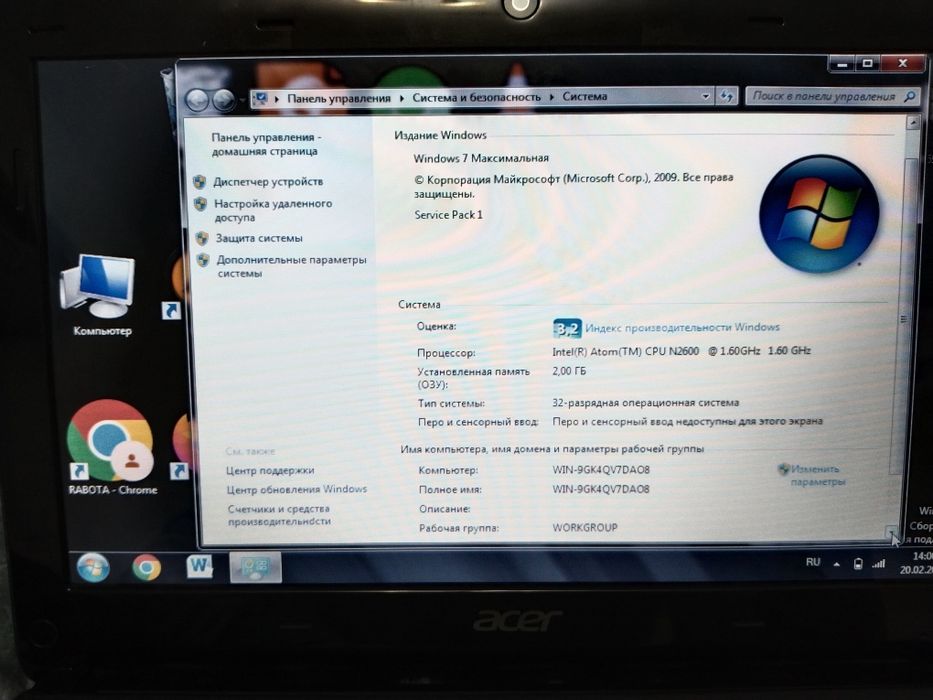Click shield icon beside Диспетчер устройств
This screenshot has height=700, width=933.
point(200,182)
